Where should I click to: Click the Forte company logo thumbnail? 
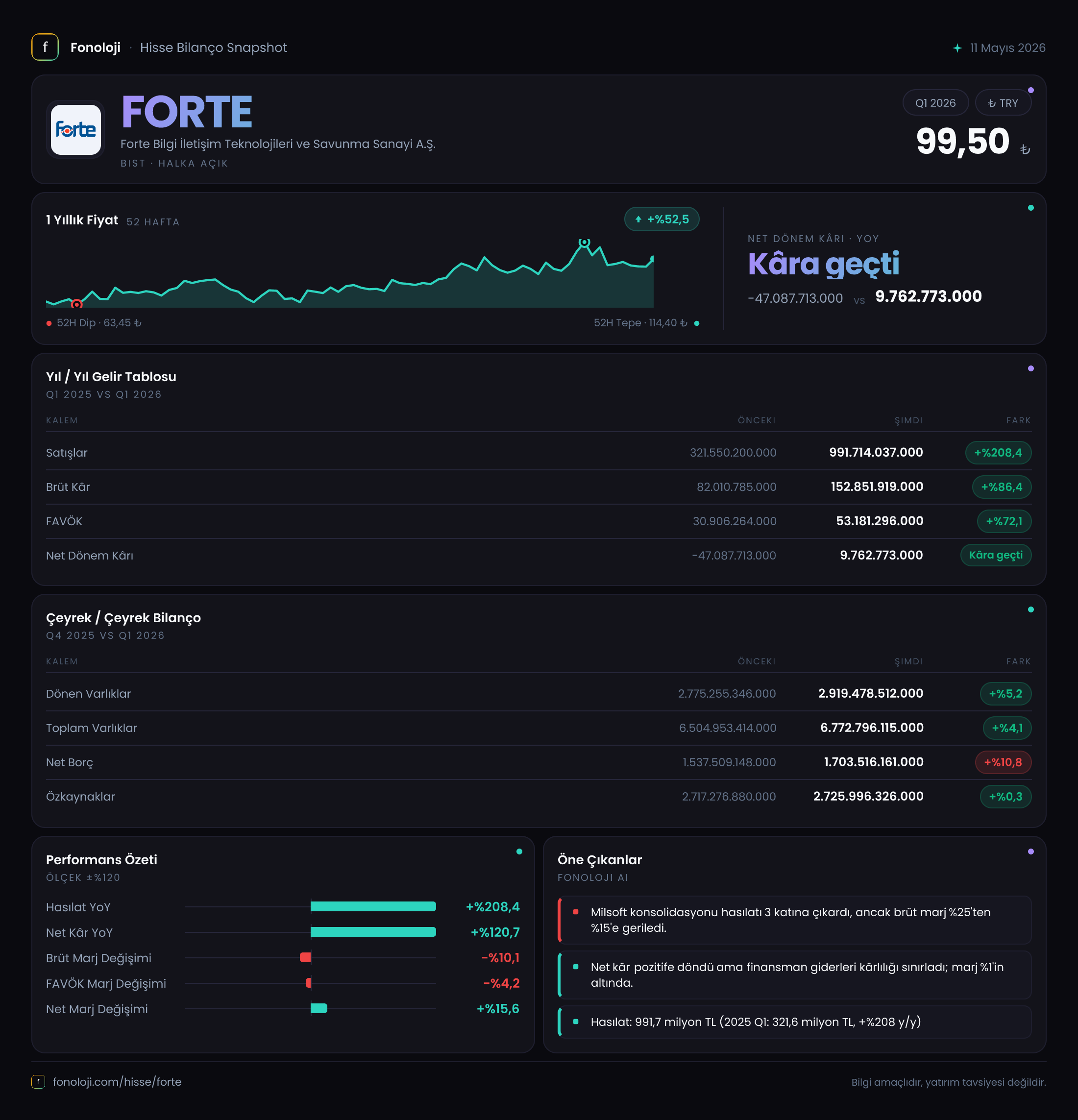coord(76,130)
